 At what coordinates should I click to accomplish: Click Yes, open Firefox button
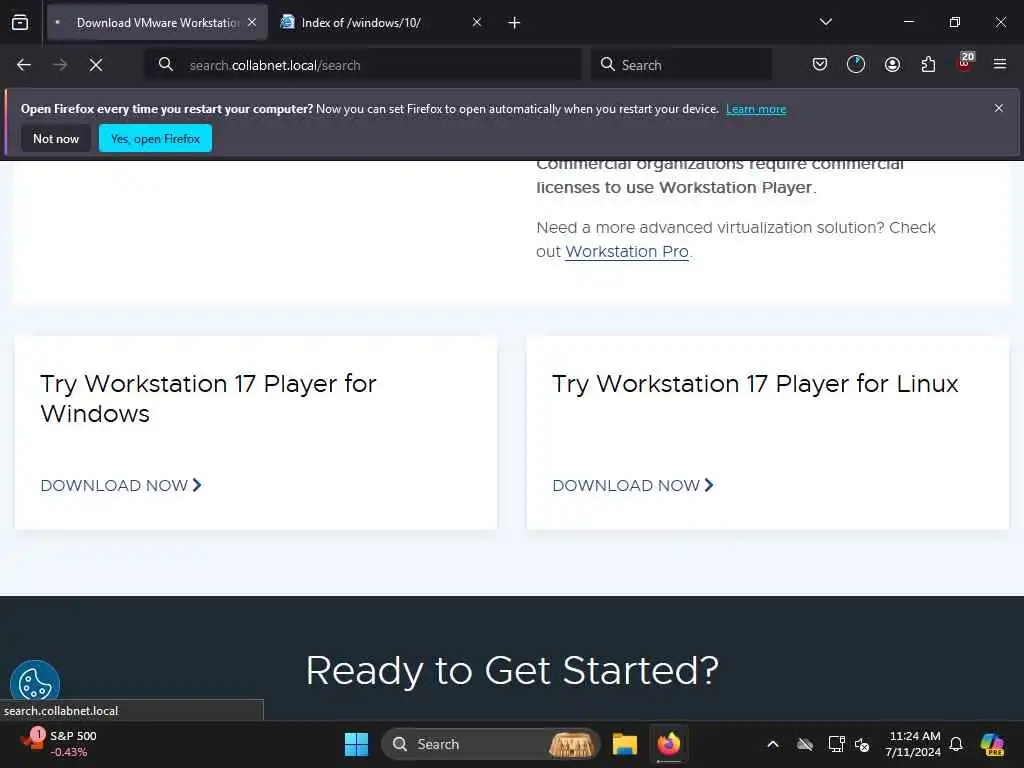[155, 138]
